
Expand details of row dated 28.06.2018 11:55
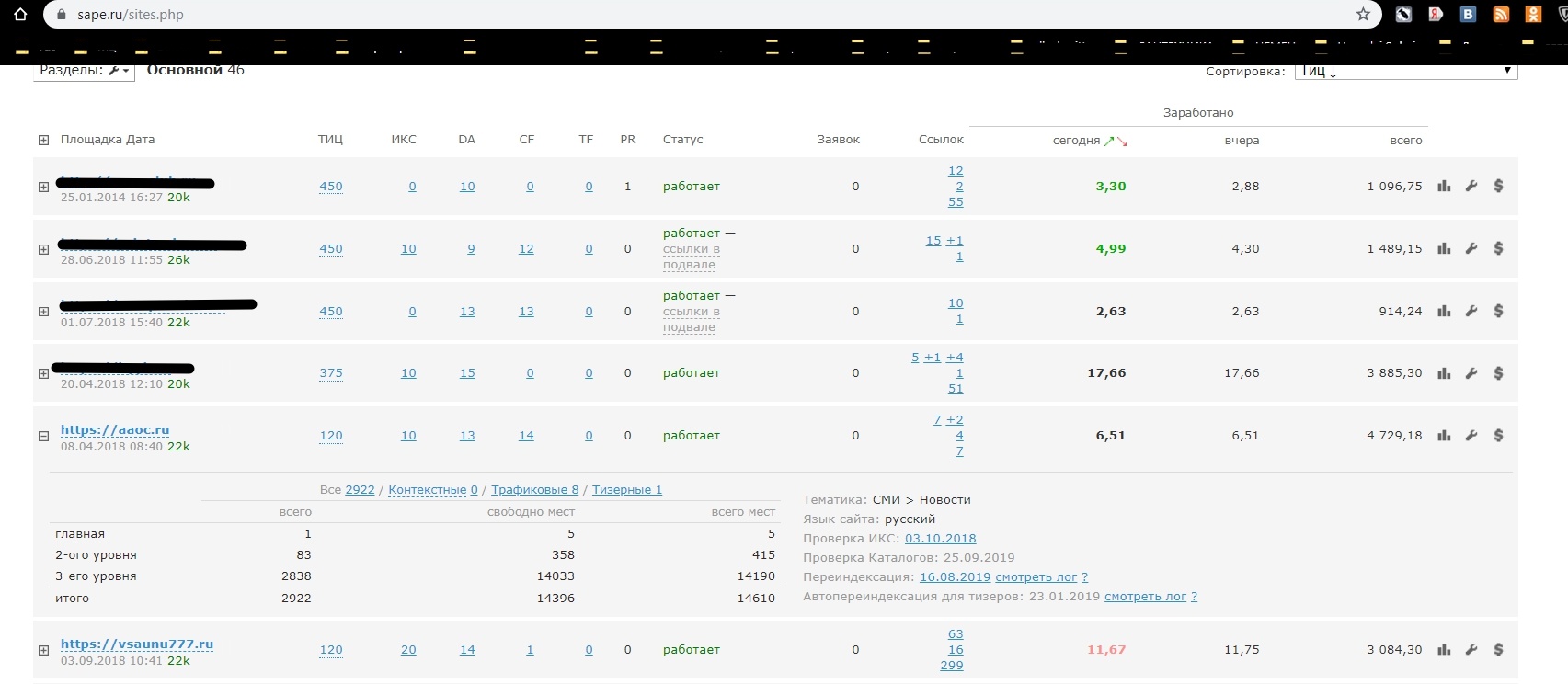coord(43,249)
